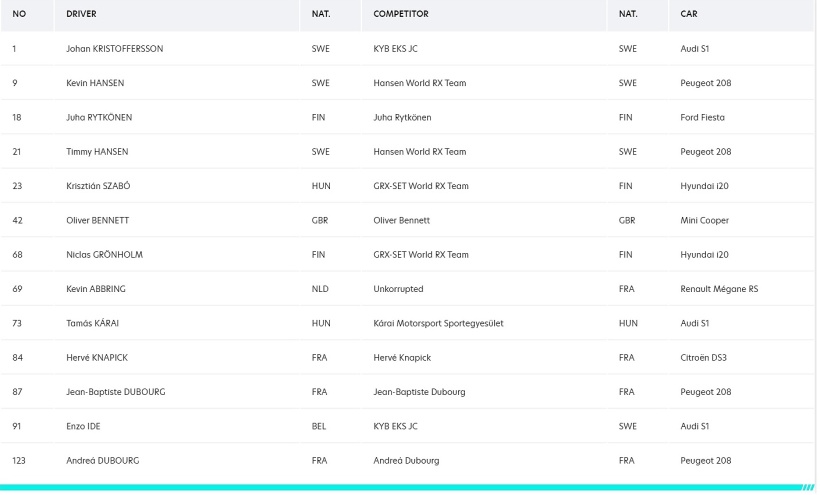Select Niclas GRÖNHOLM driver

104,255
